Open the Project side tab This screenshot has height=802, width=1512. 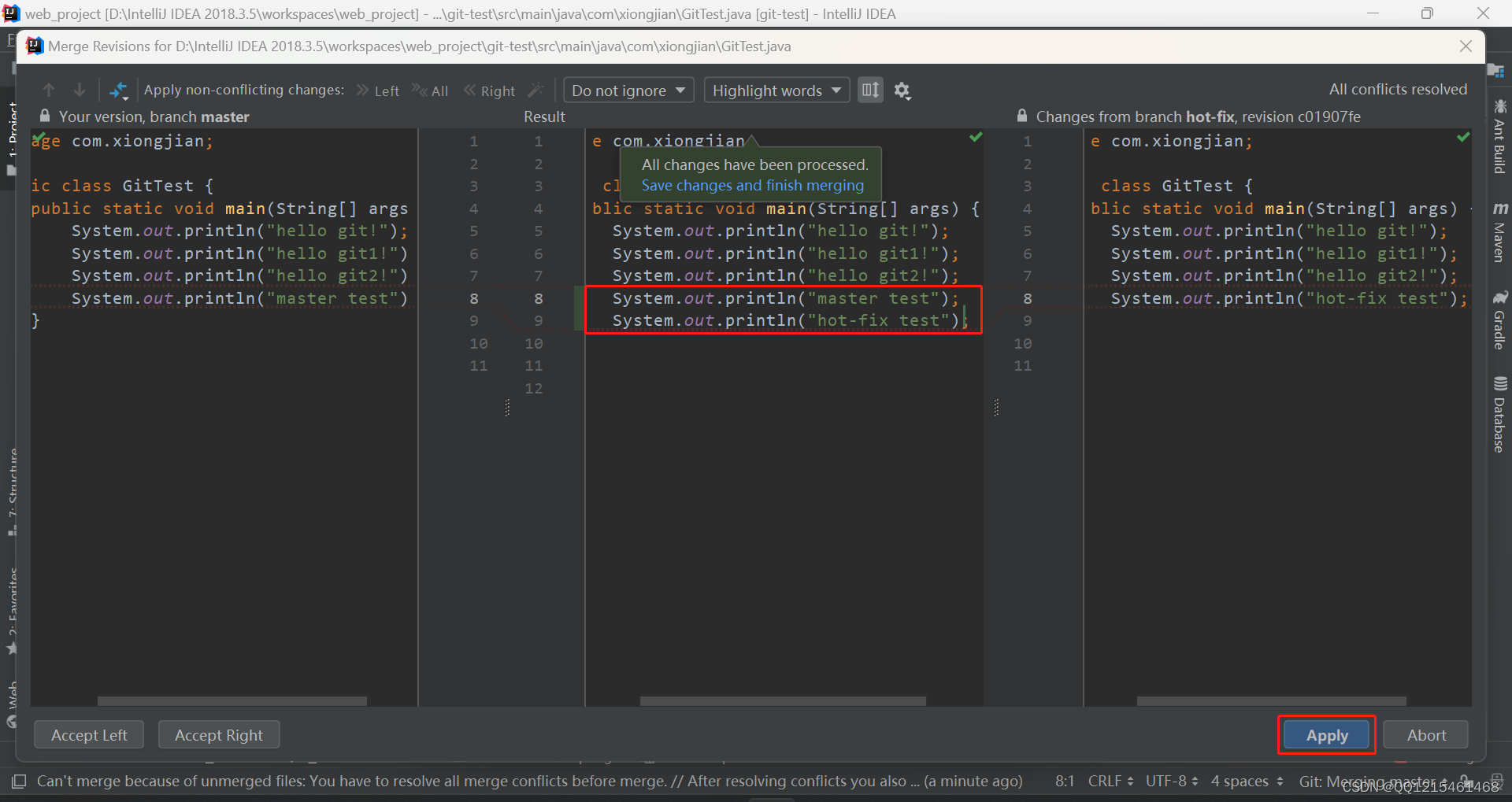12,138
